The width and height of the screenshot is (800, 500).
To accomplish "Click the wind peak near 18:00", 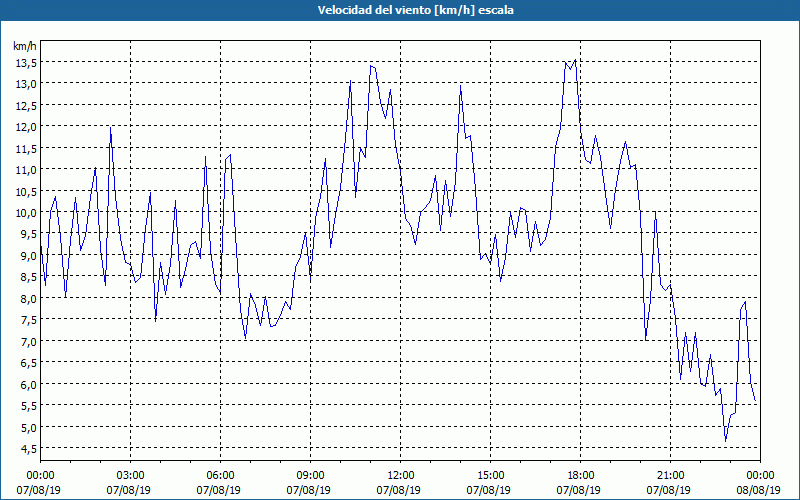I will coord(575,60).
